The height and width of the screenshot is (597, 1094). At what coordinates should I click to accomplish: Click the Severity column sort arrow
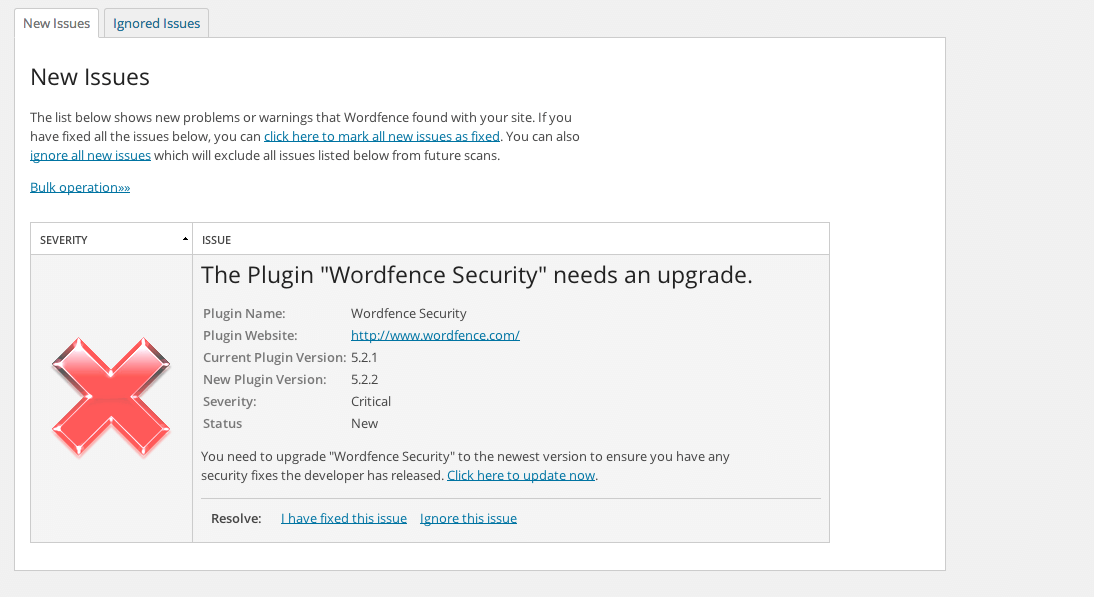(x=185, y=239)
